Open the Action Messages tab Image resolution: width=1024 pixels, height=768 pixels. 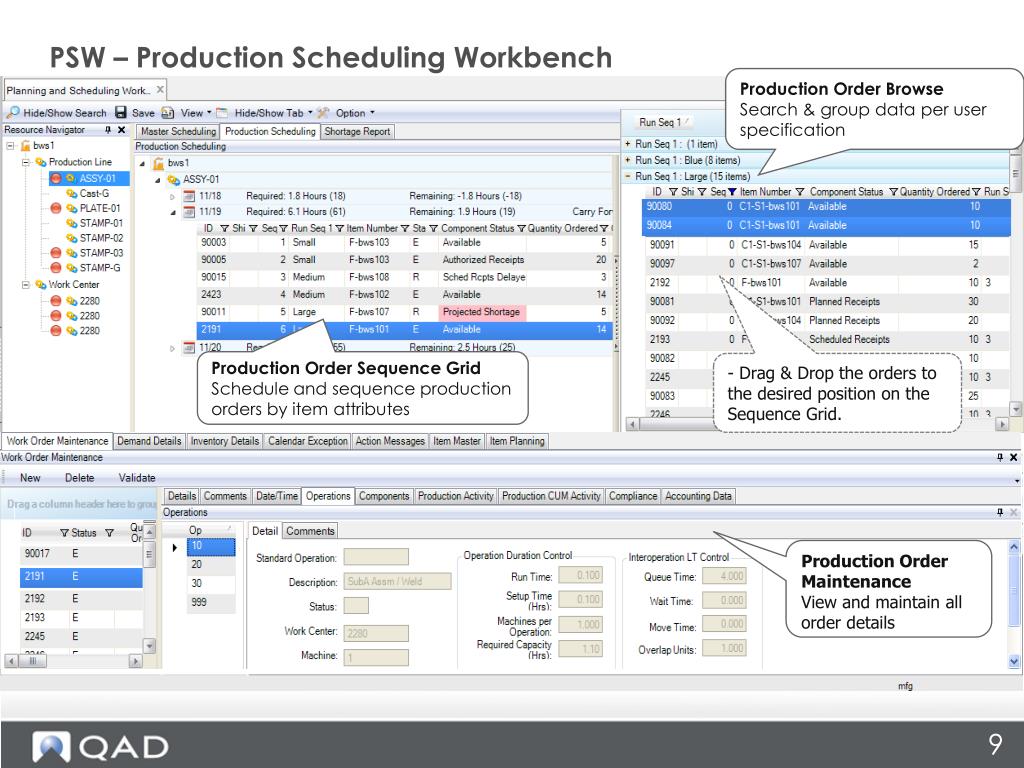[390, 441]
